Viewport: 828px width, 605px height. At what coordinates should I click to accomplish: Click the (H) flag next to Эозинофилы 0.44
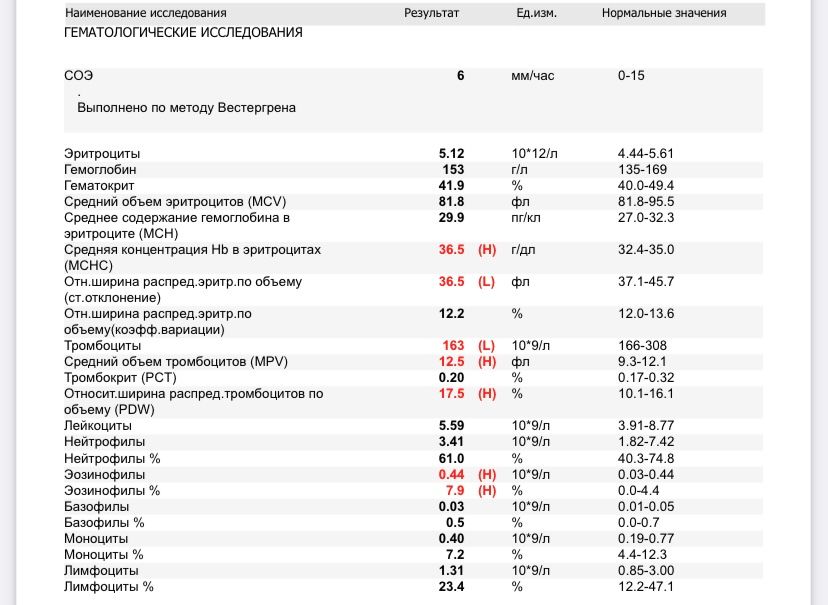tap(486, 475)
